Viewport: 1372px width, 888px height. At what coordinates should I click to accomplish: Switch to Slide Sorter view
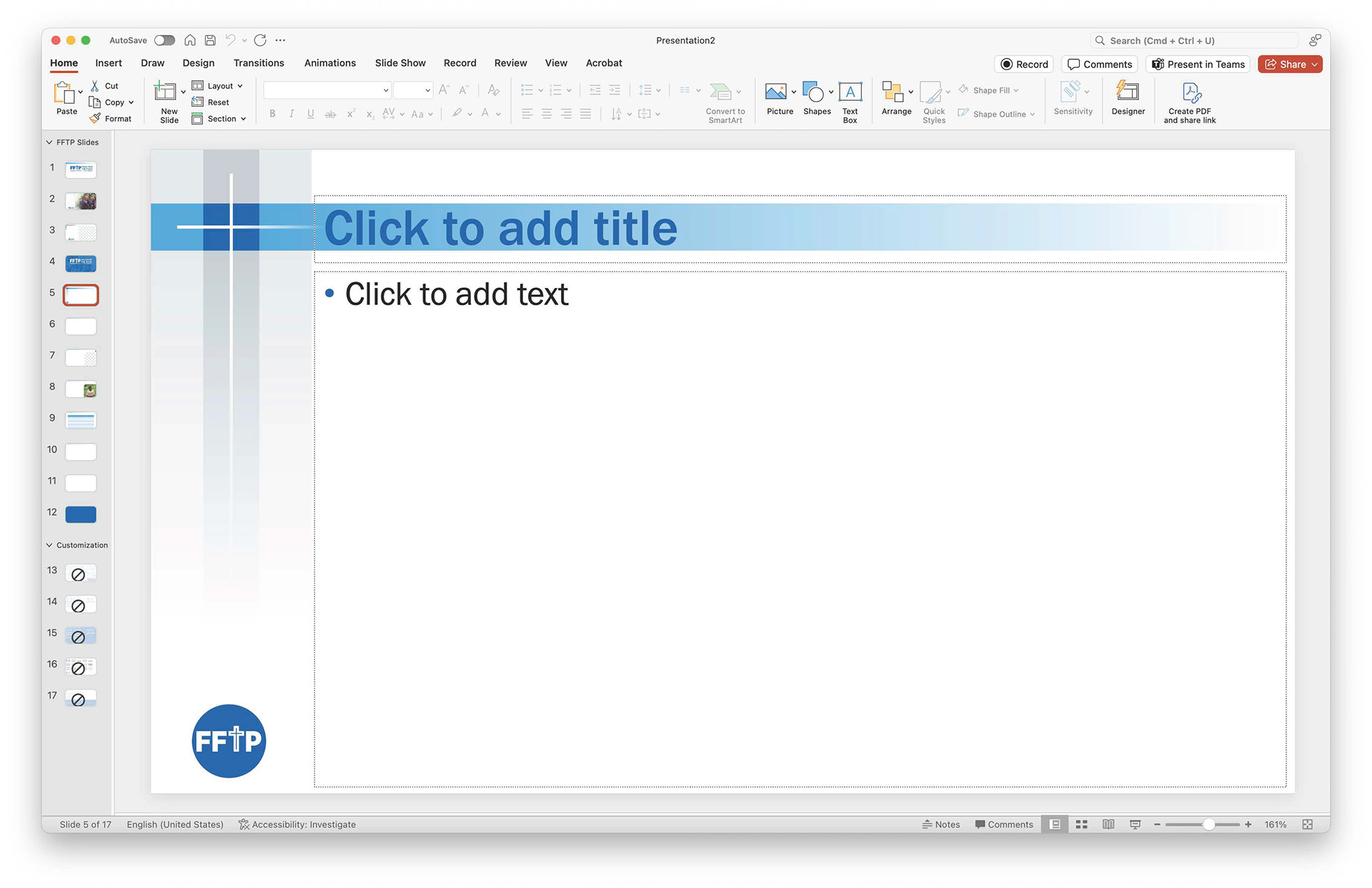click(x=1081, y=824)
